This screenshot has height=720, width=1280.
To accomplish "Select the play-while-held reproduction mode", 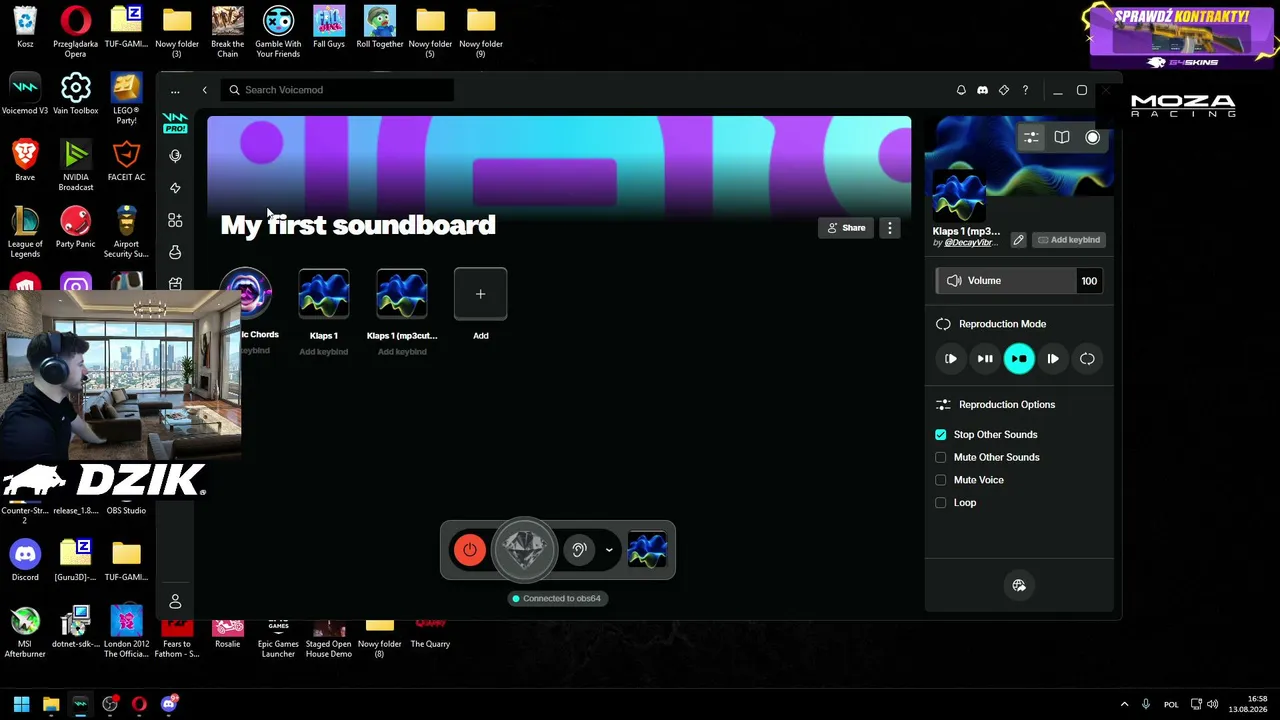I will coord(1053,359).
